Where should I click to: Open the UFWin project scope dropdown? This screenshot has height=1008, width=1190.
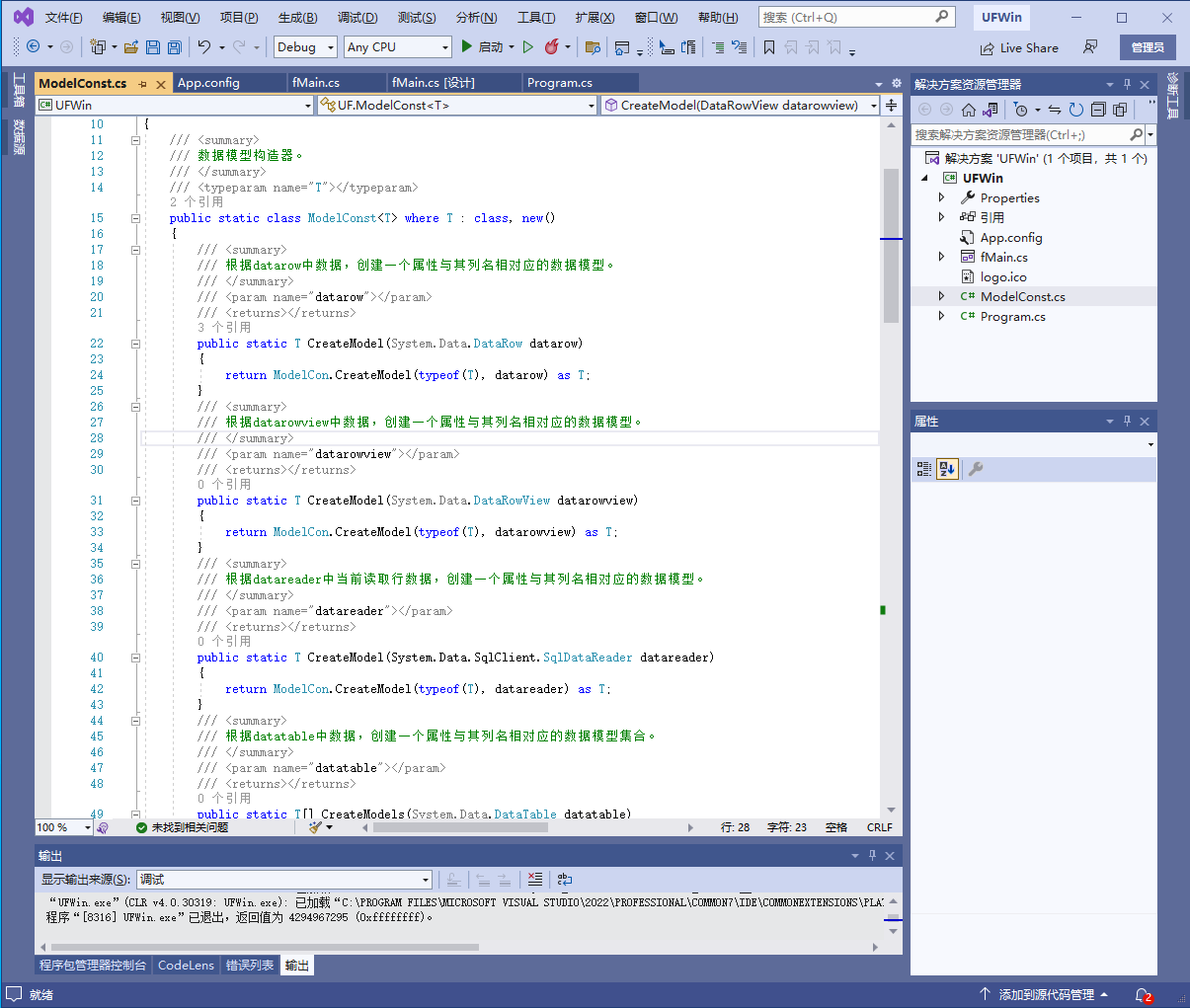click(x=175, y=105)
